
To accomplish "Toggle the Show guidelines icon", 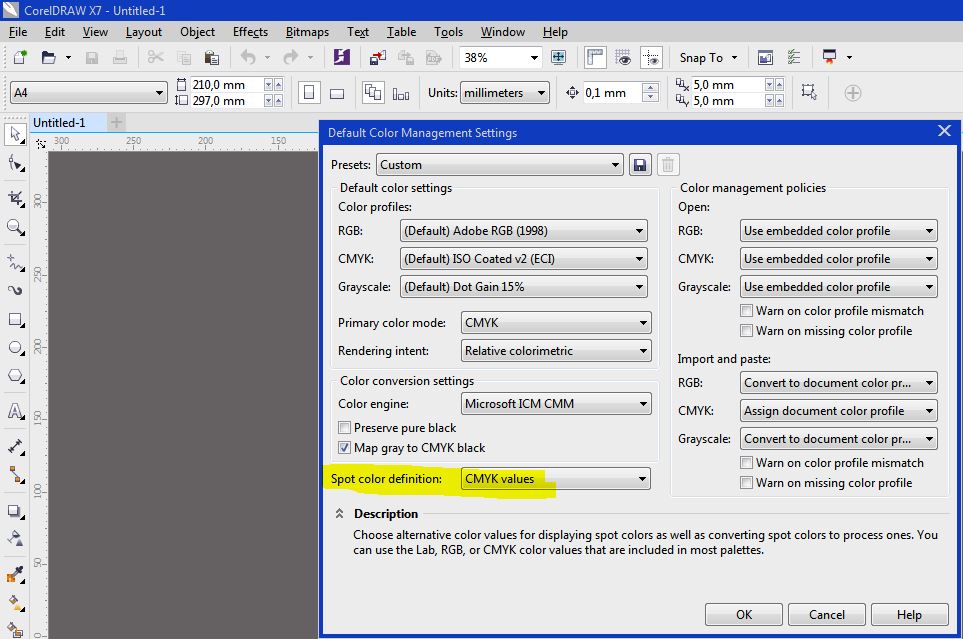I will (651, 57).
